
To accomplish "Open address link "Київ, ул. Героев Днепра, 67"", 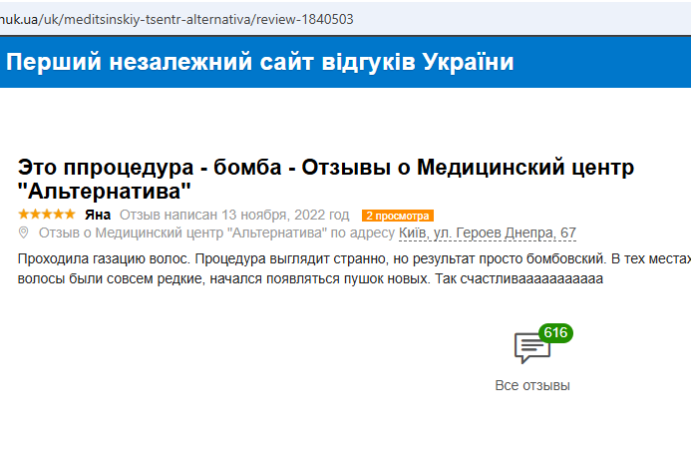I will tap(487, 233).
